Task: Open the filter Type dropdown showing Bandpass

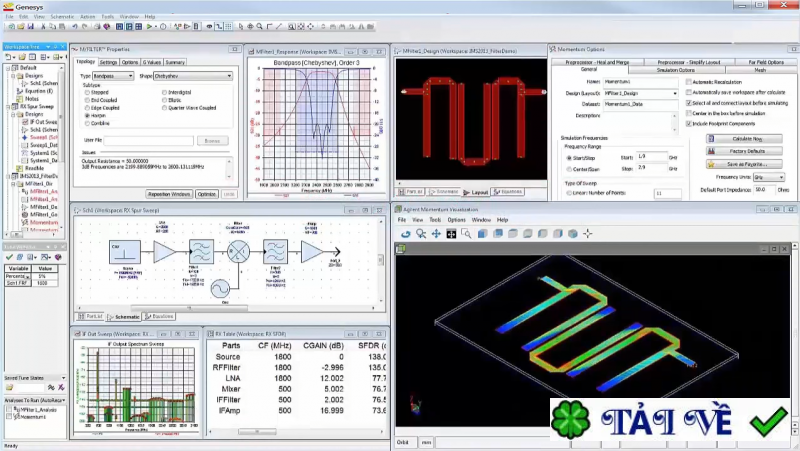Action: point(114,76)
